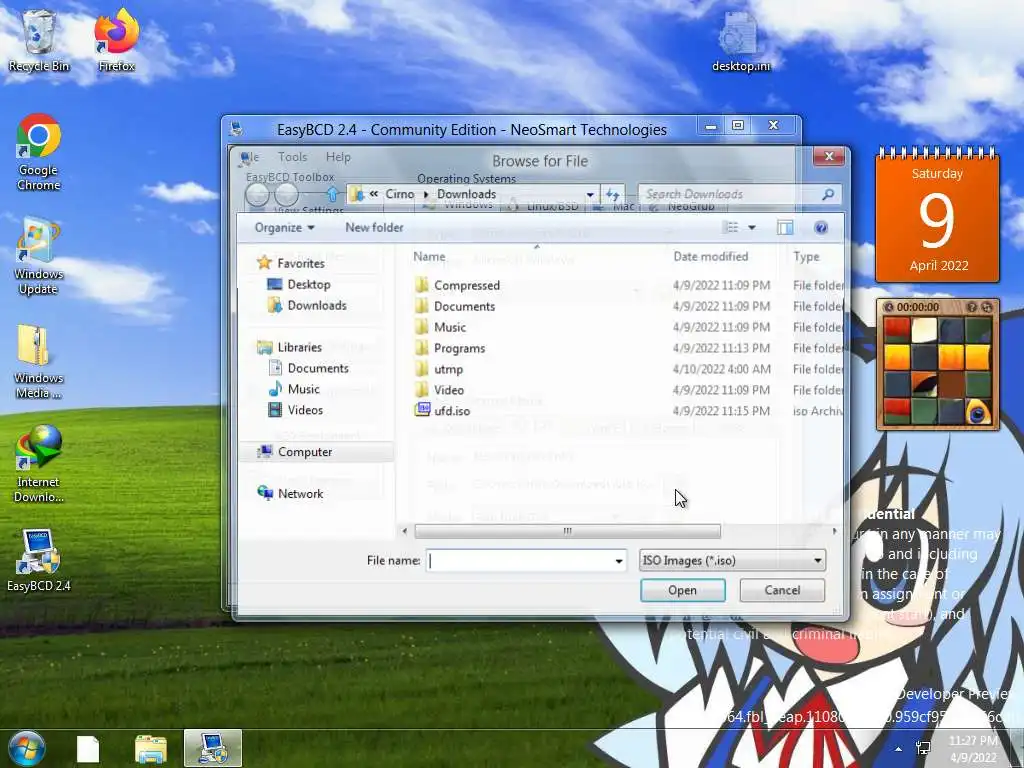The image size is (1024, 768).
Task: Expand the address bar history dropdown
Action: (590, 195)
